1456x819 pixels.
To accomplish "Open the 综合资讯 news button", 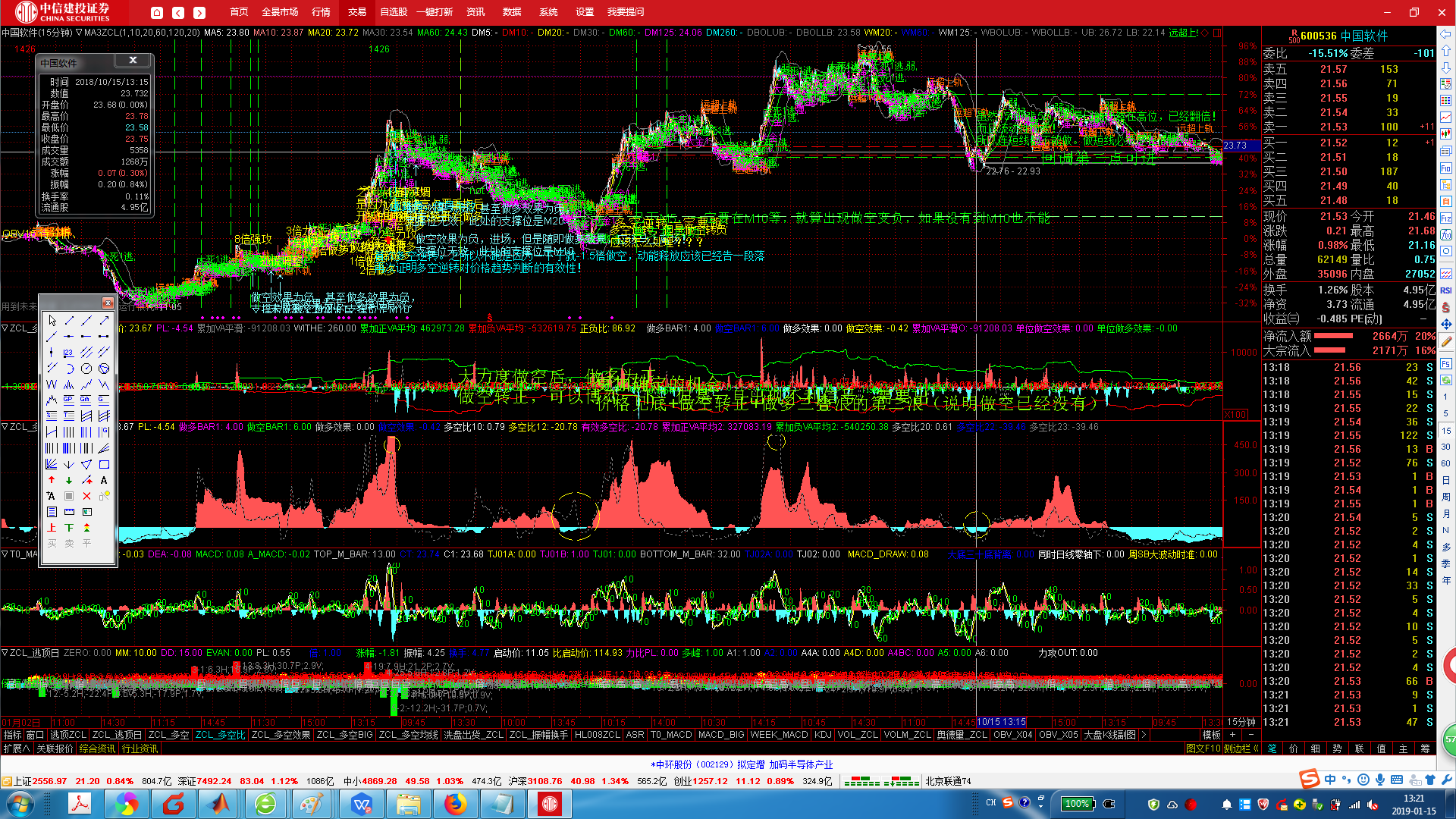I will tap(97, 748).
